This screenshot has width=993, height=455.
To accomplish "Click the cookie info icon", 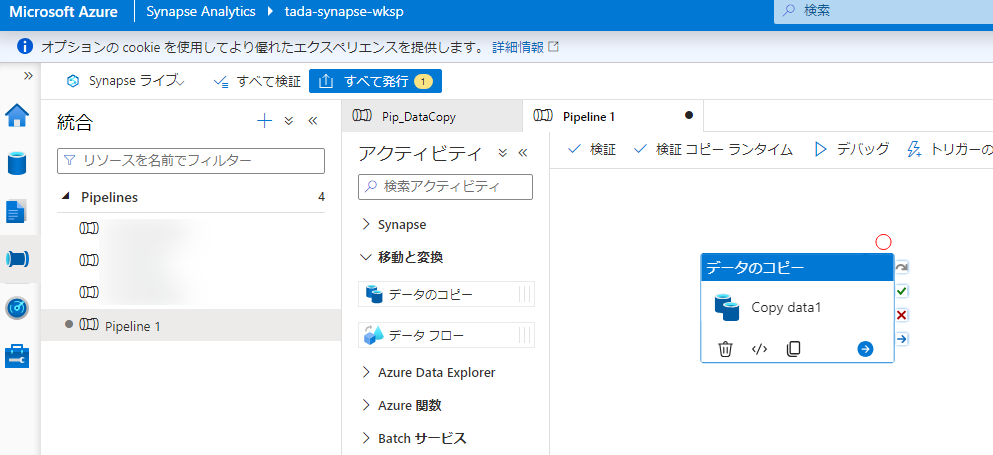I will tap(25, 47).
